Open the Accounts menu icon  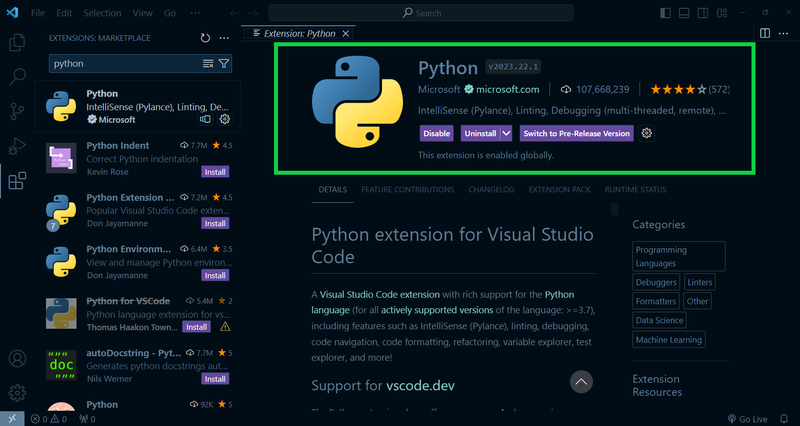pos(17,359)
